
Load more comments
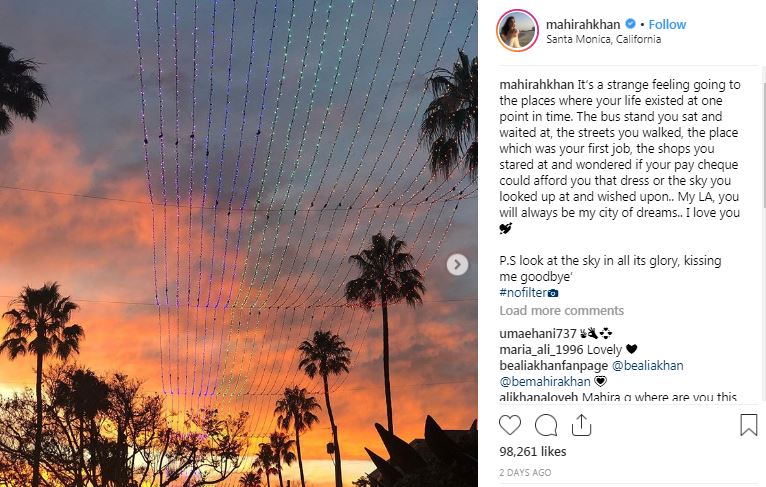pyautogui.click(x=561, y=310)
